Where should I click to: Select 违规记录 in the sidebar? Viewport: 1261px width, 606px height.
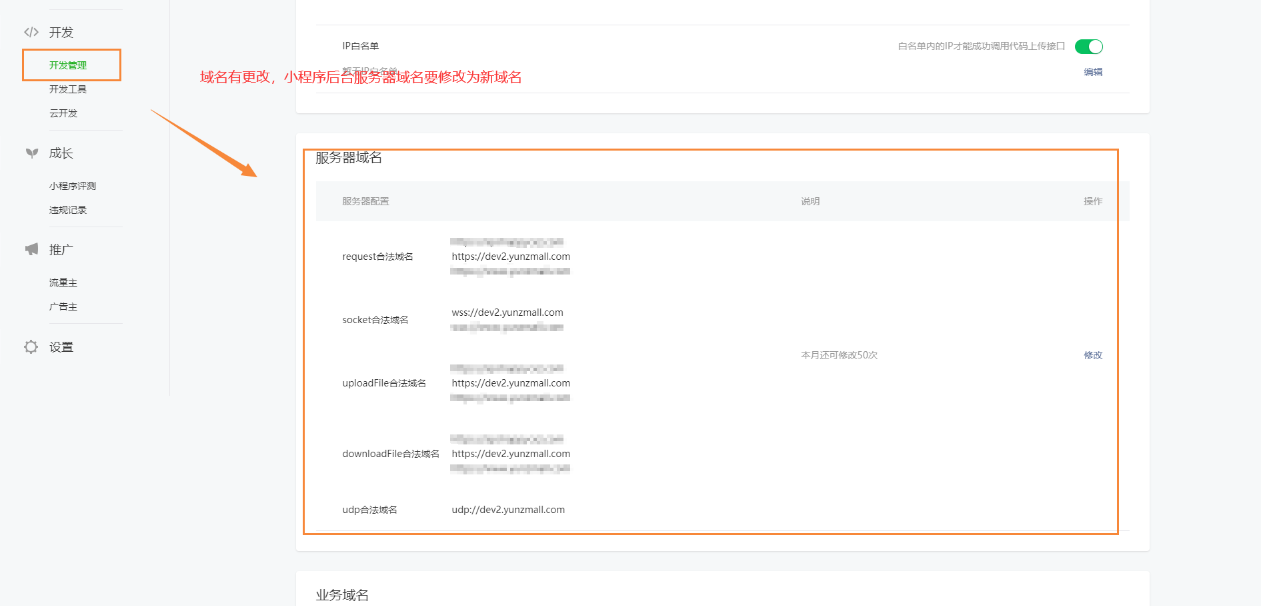[68, 210]
